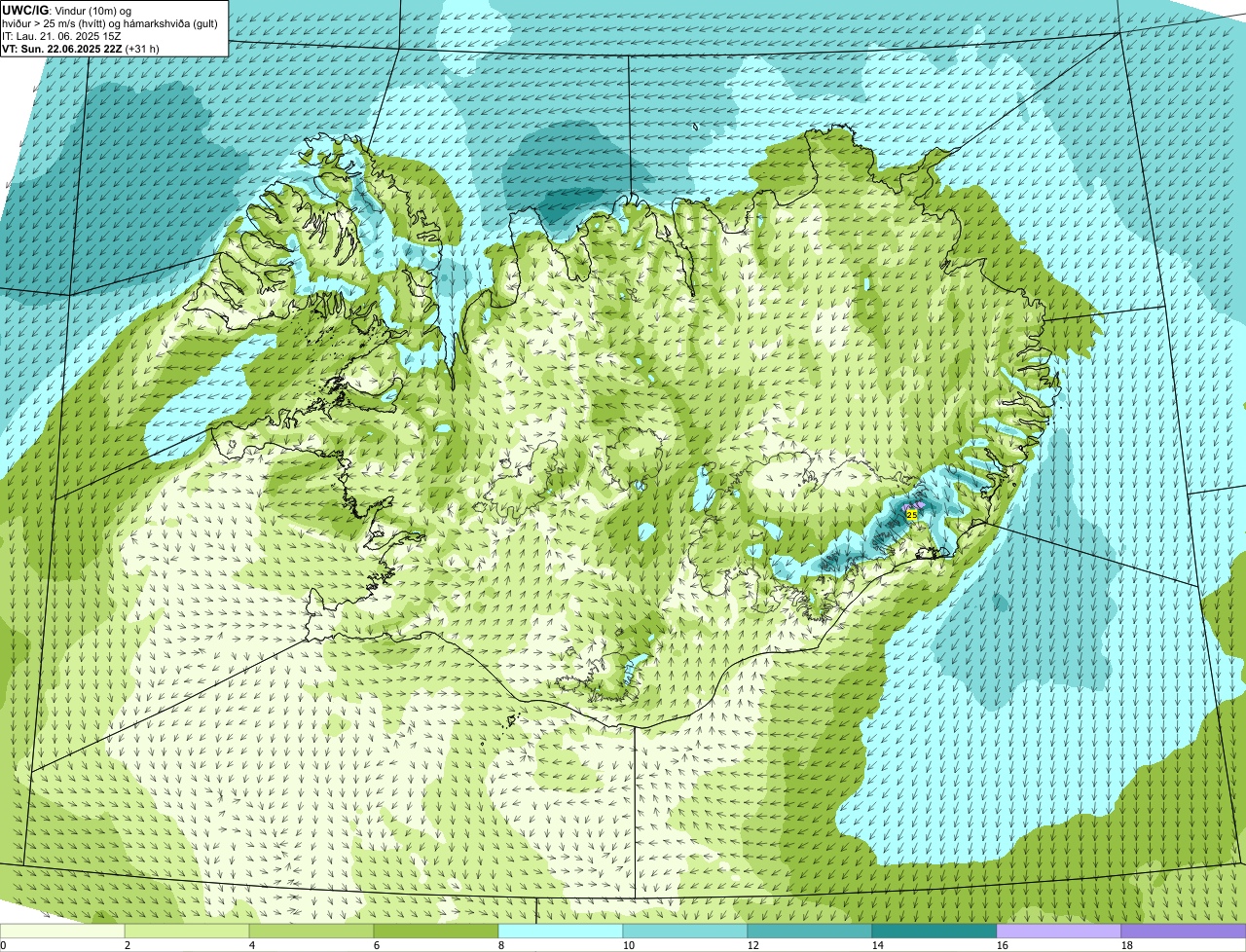Click the purple above-18 m/s legend swatch
Screen dimensions: 1246x952
[x=1184, y=932]
